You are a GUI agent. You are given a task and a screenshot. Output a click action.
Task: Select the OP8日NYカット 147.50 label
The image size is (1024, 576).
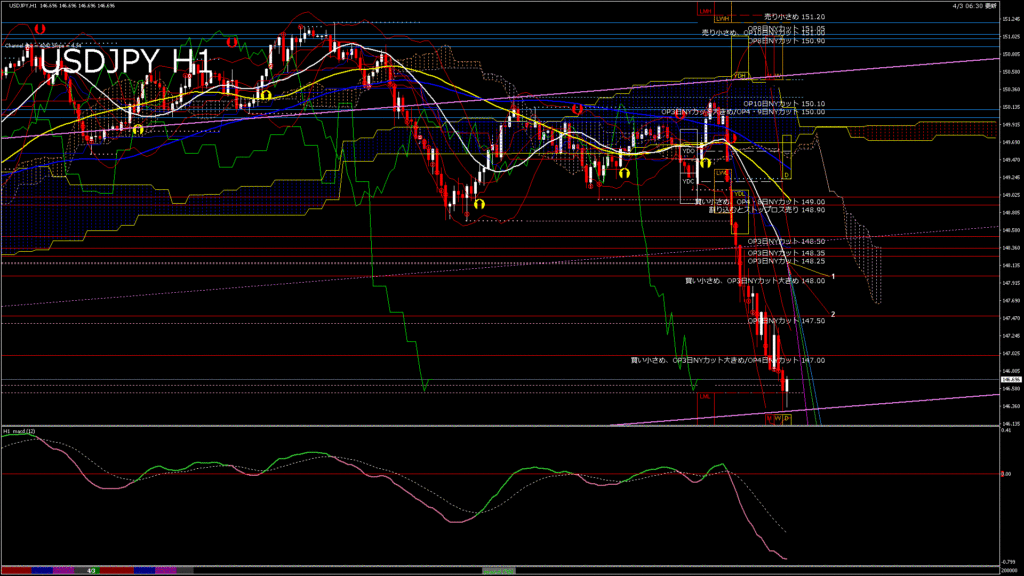tap(786, 321)
